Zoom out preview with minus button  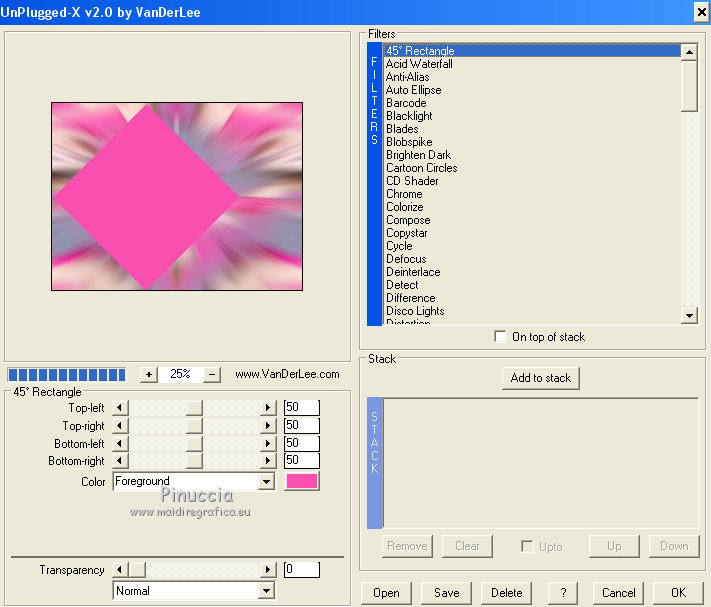(x=212, y=374)
